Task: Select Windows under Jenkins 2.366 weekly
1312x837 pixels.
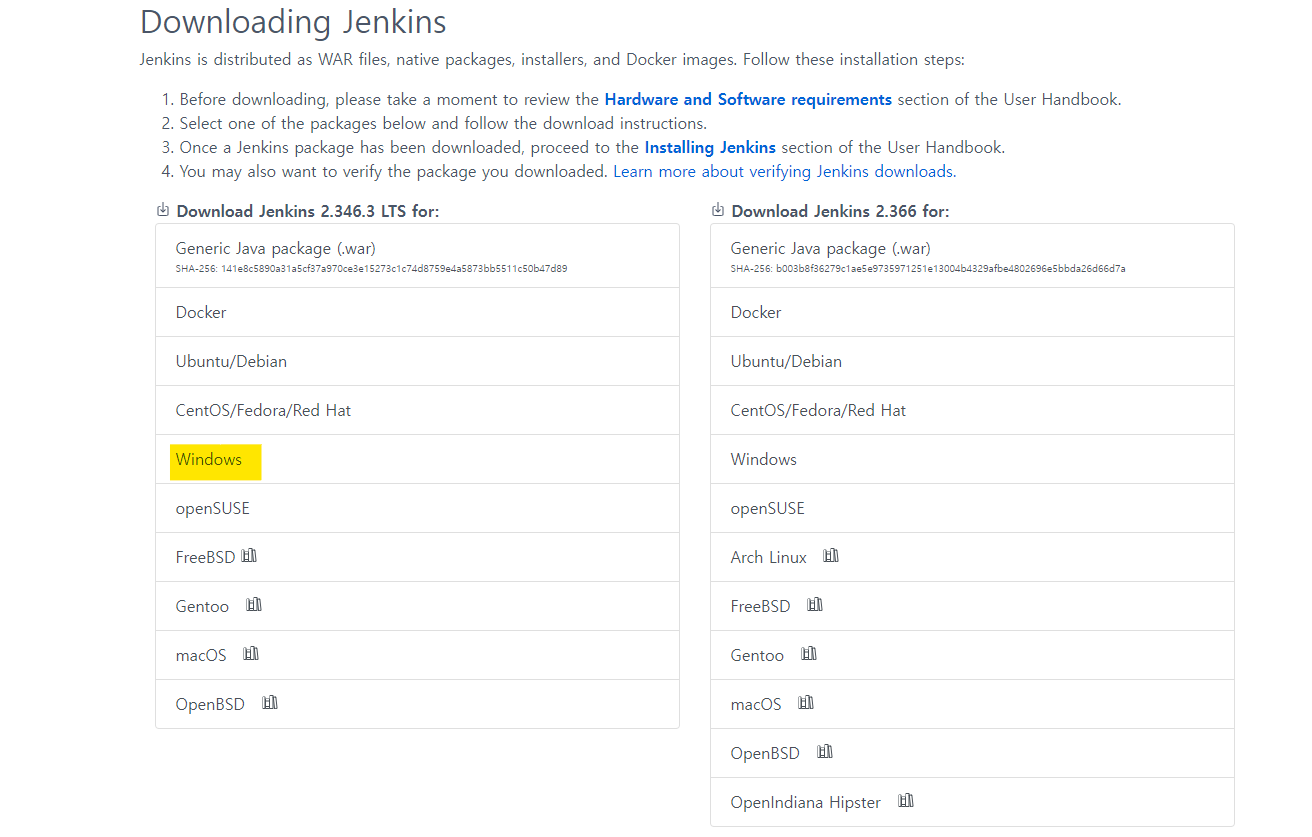Action: tap(972, 459)
